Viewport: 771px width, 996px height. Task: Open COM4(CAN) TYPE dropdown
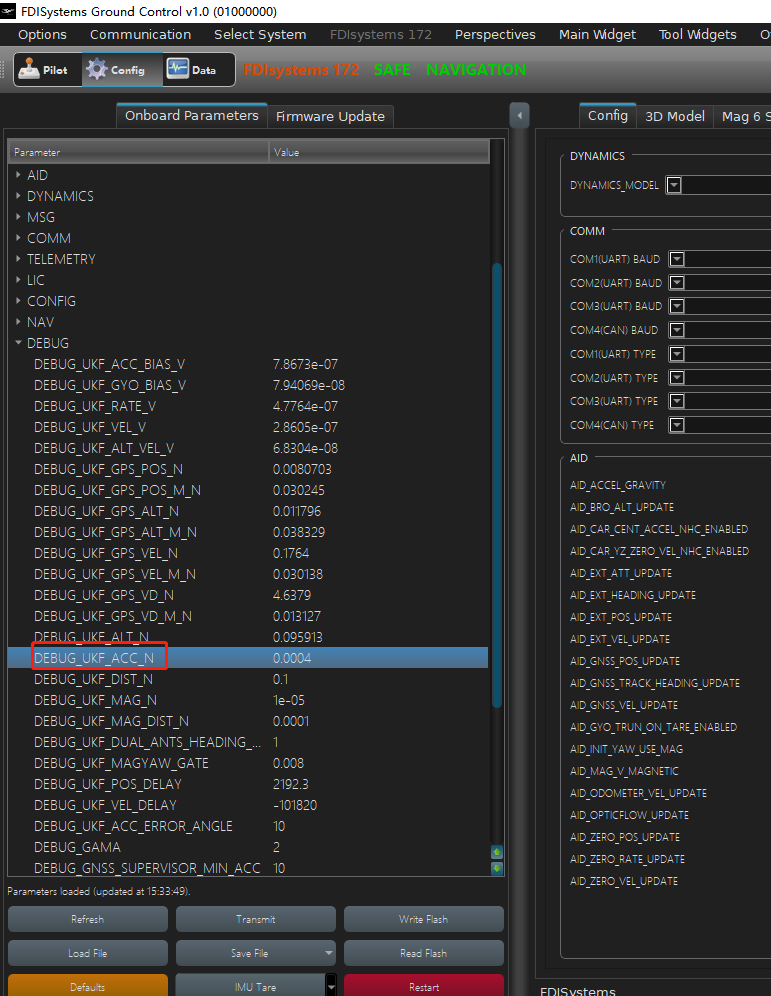point(677,425)
